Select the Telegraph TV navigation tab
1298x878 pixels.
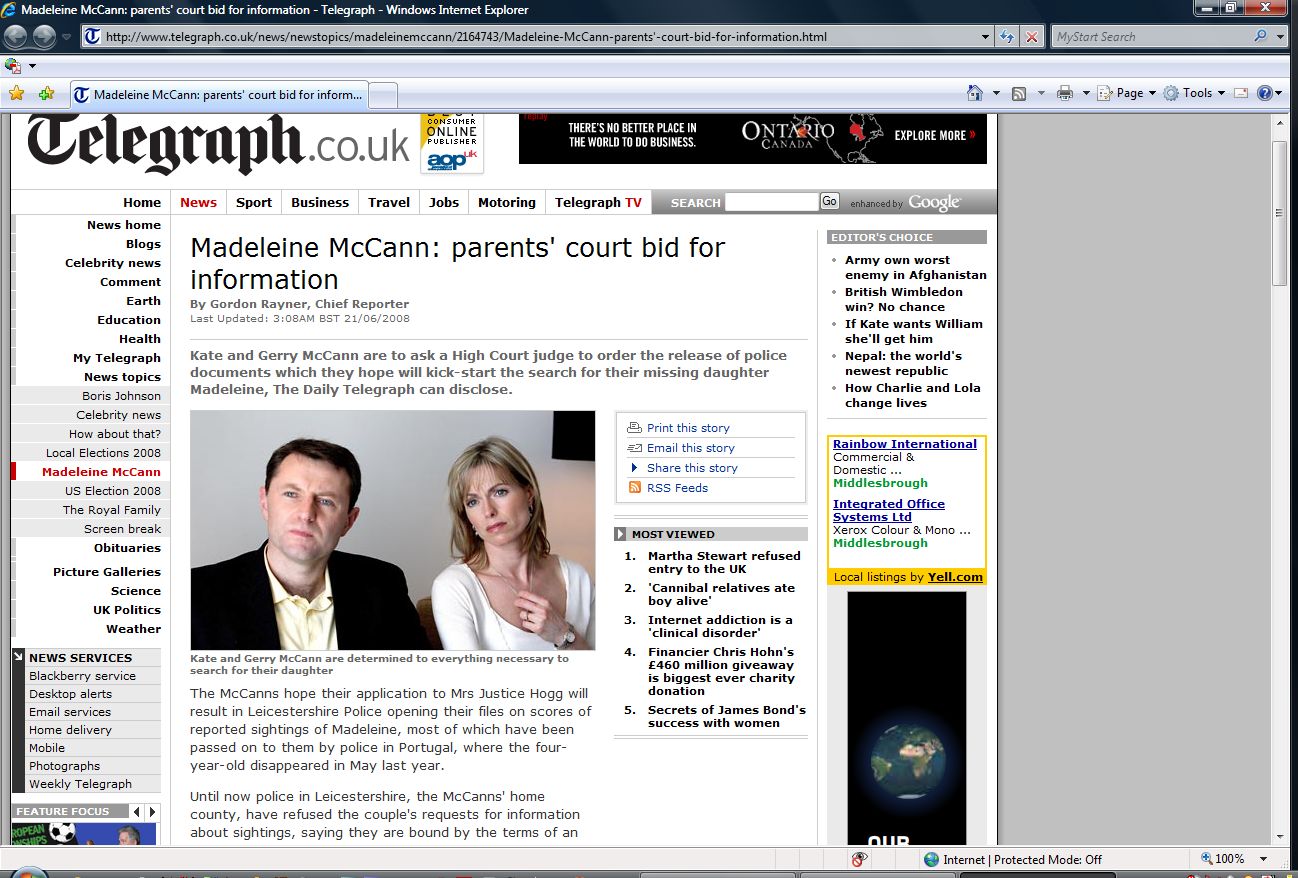[598, 202]
